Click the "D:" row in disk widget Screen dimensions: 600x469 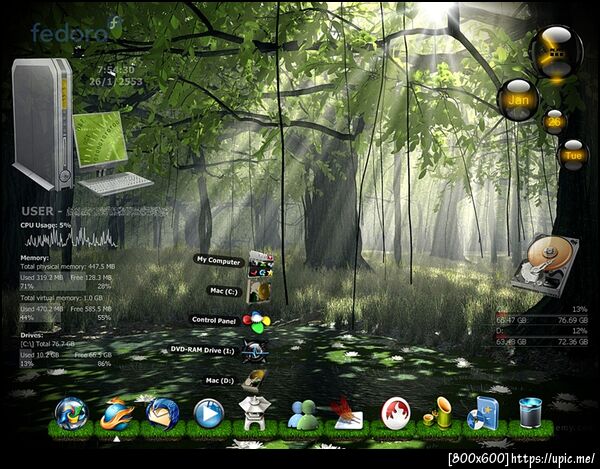542,331
